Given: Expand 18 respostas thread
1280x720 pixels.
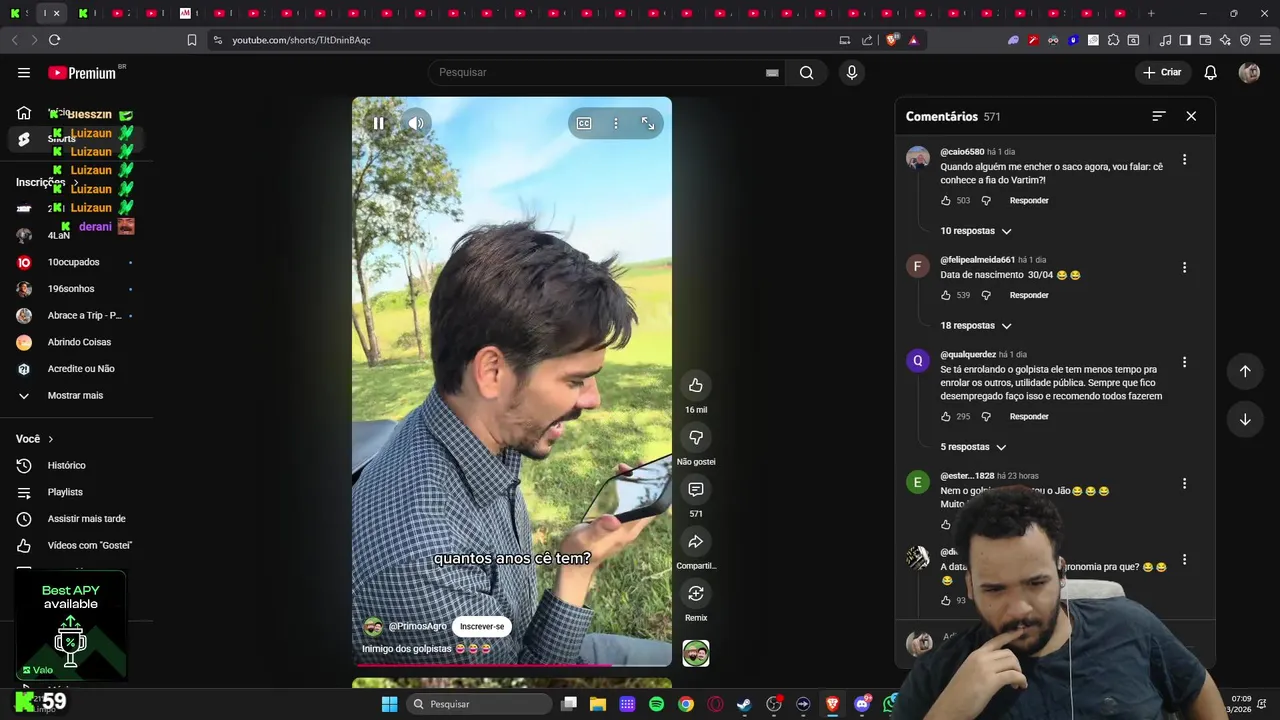Looking at the screenshot, I should (976, 326).
